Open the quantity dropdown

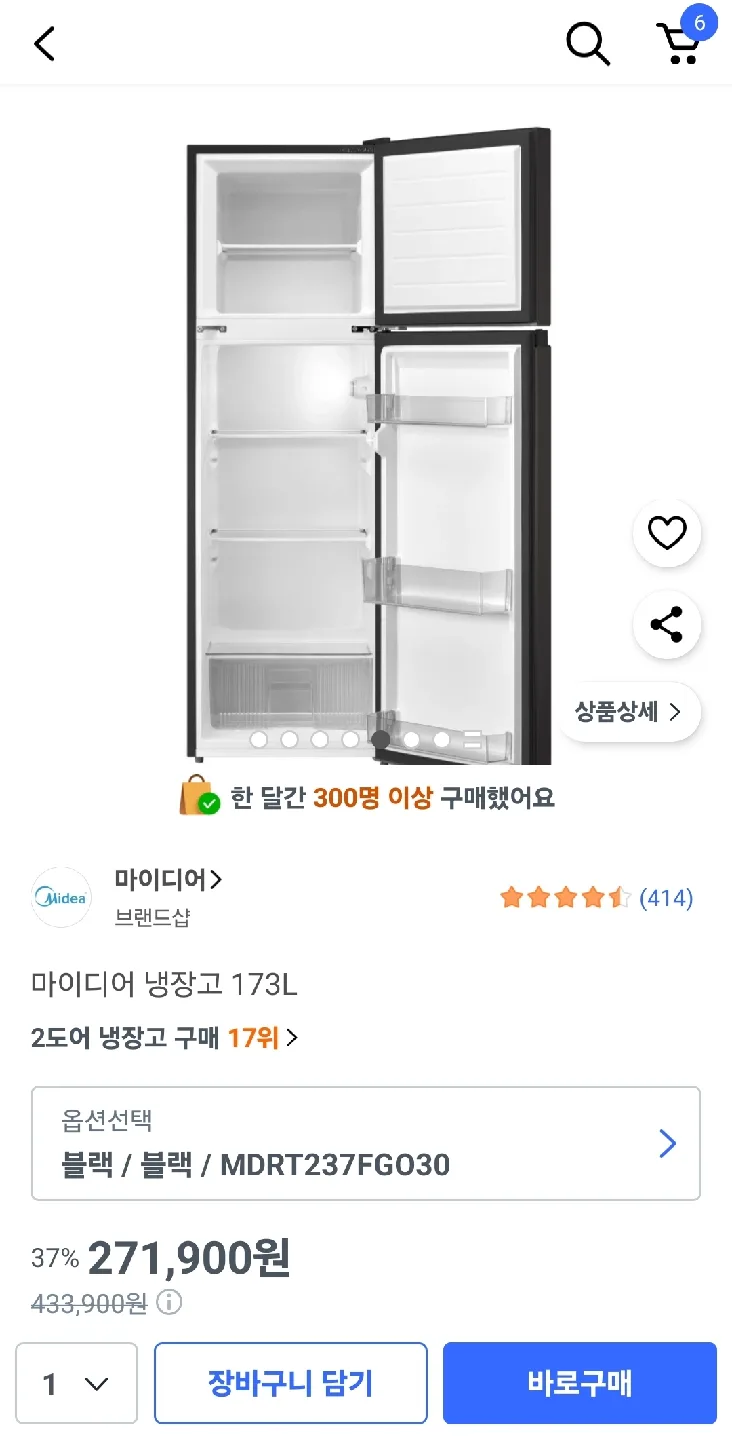click(x=76, y=1384)
